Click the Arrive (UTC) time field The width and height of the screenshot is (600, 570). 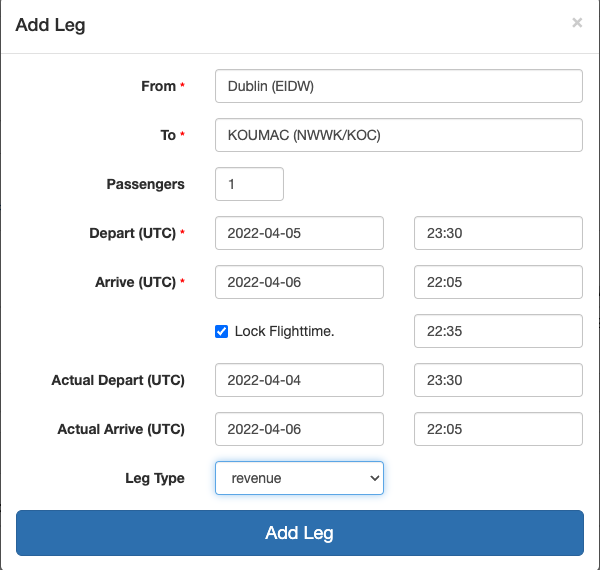(x=498, y=282)
